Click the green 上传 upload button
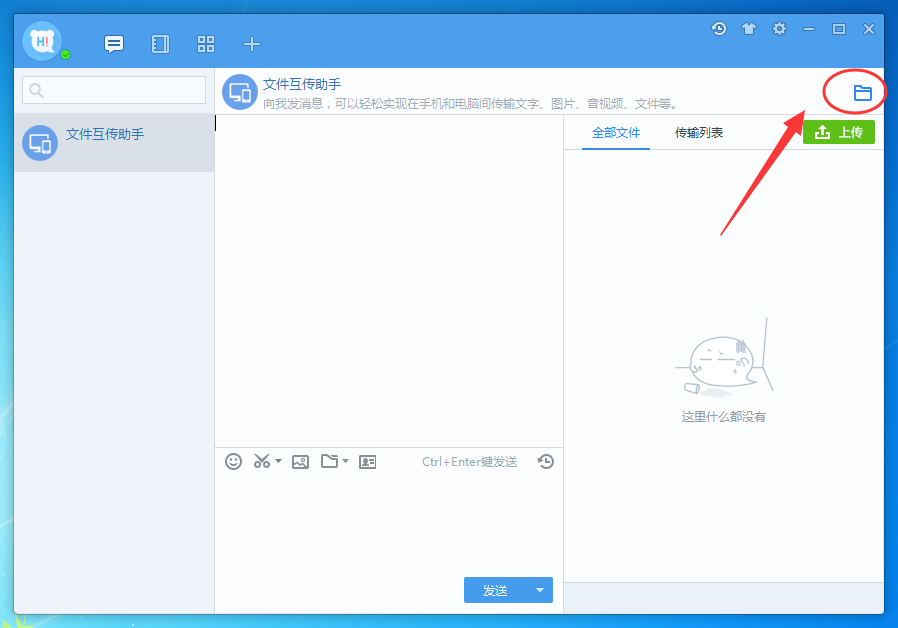Screen dimensions: 898x628 click(x=838, y=131)
